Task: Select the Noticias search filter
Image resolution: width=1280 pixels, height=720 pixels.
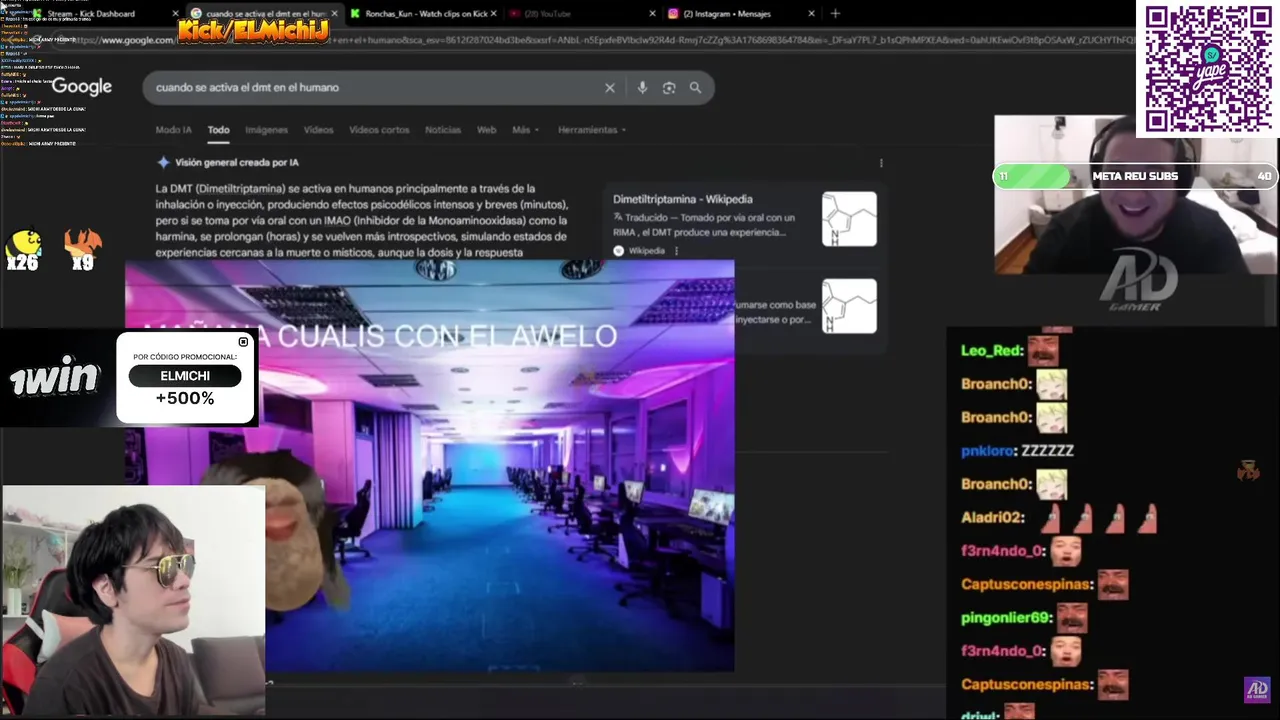Action: pyautogui.click(x=443, y=130)
